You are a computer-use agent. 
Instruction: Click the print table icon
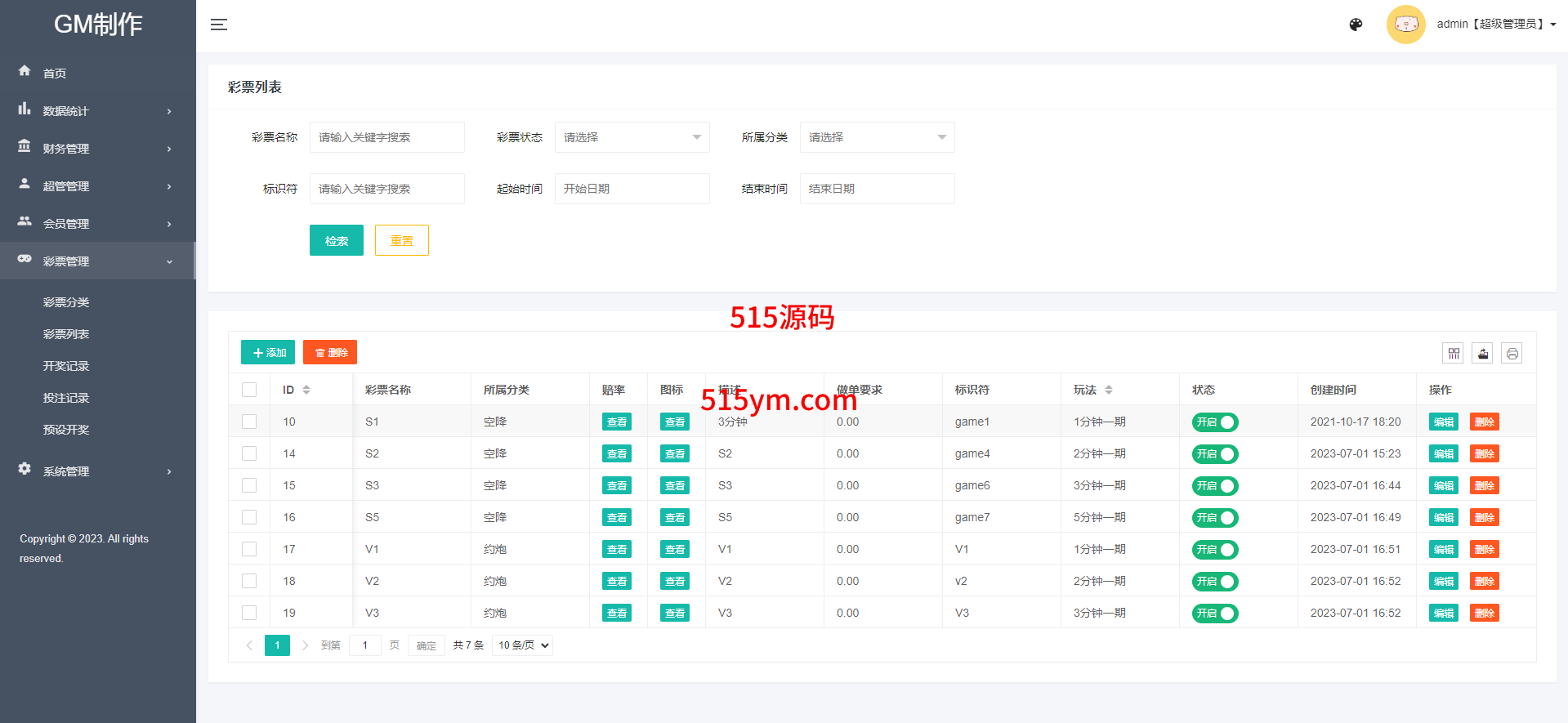1512,354
